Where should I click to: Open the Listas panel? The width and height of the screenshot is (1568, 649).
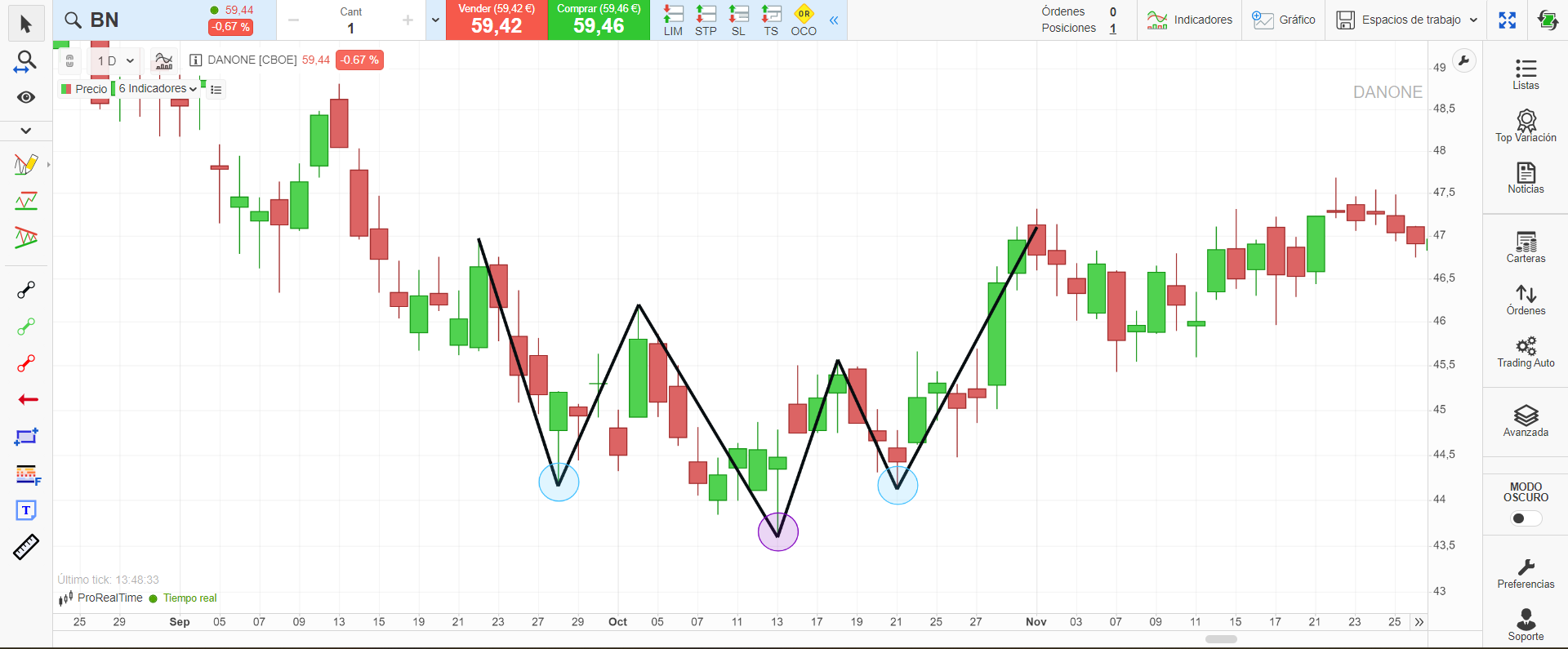(x=1526, y=74)
